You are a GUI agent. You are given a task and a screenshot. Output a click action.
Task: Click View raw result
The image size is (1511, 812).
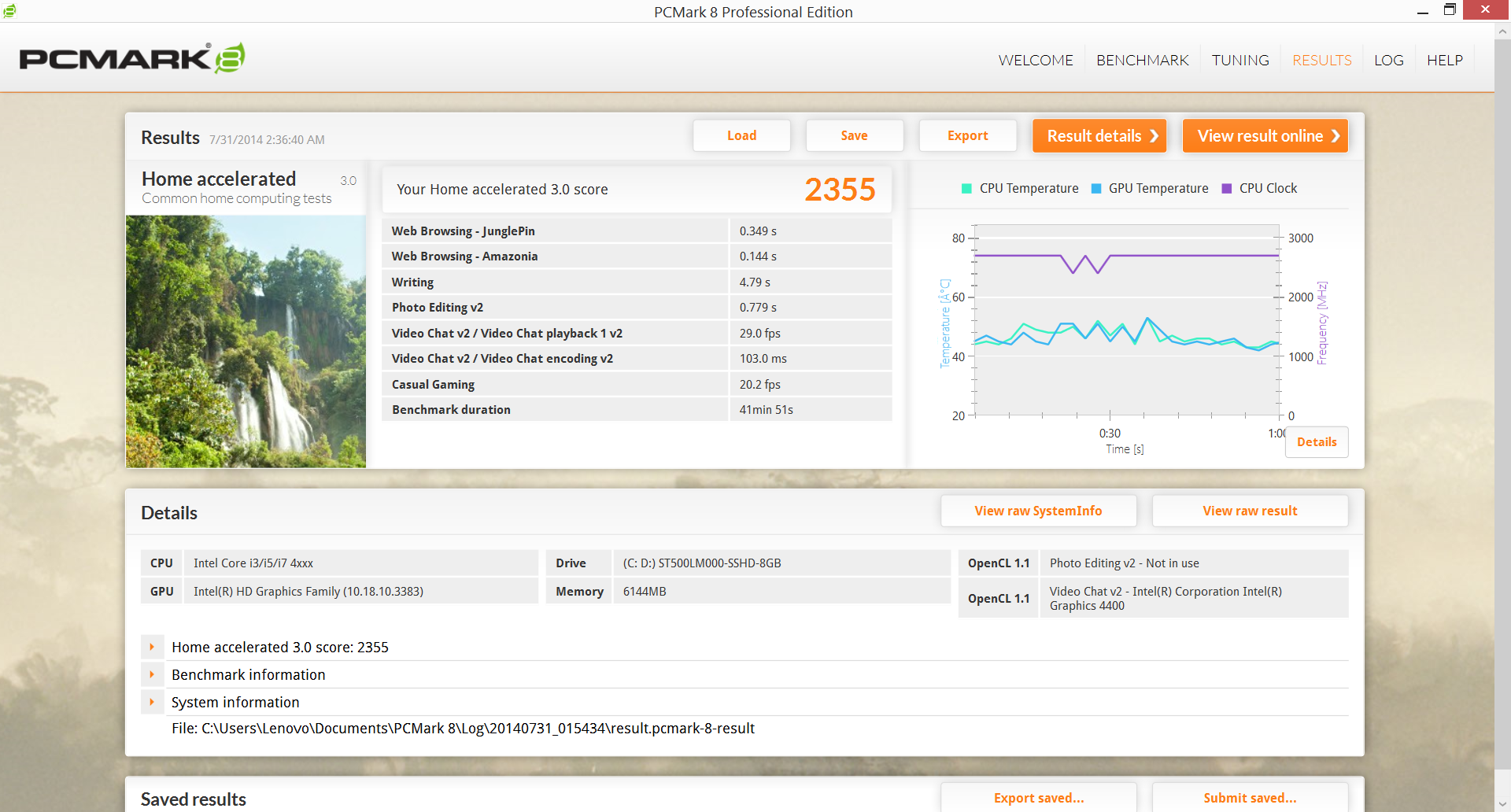pos(1250,511)
